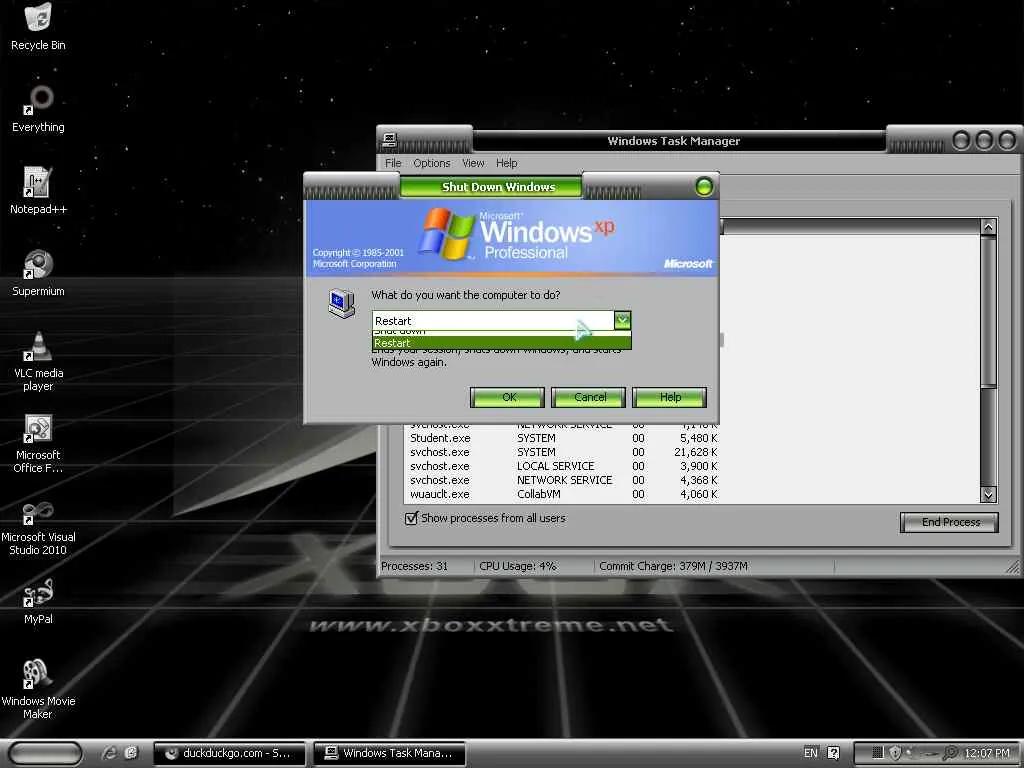Click the Task Manager title bar icon
The image size is (1024, 768).
(x=390, y=140)
